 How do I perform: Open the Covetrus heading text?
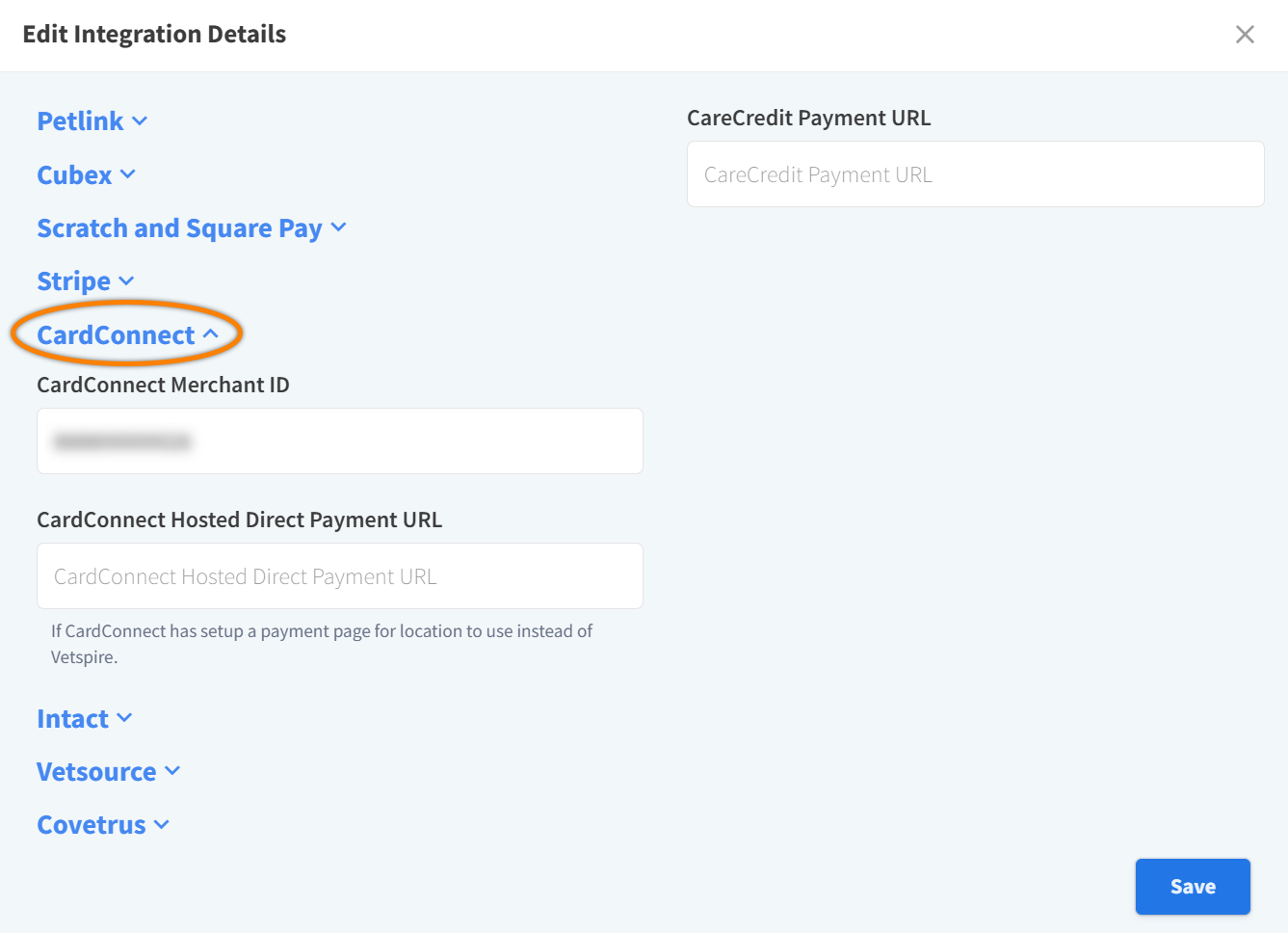[92, 825]
